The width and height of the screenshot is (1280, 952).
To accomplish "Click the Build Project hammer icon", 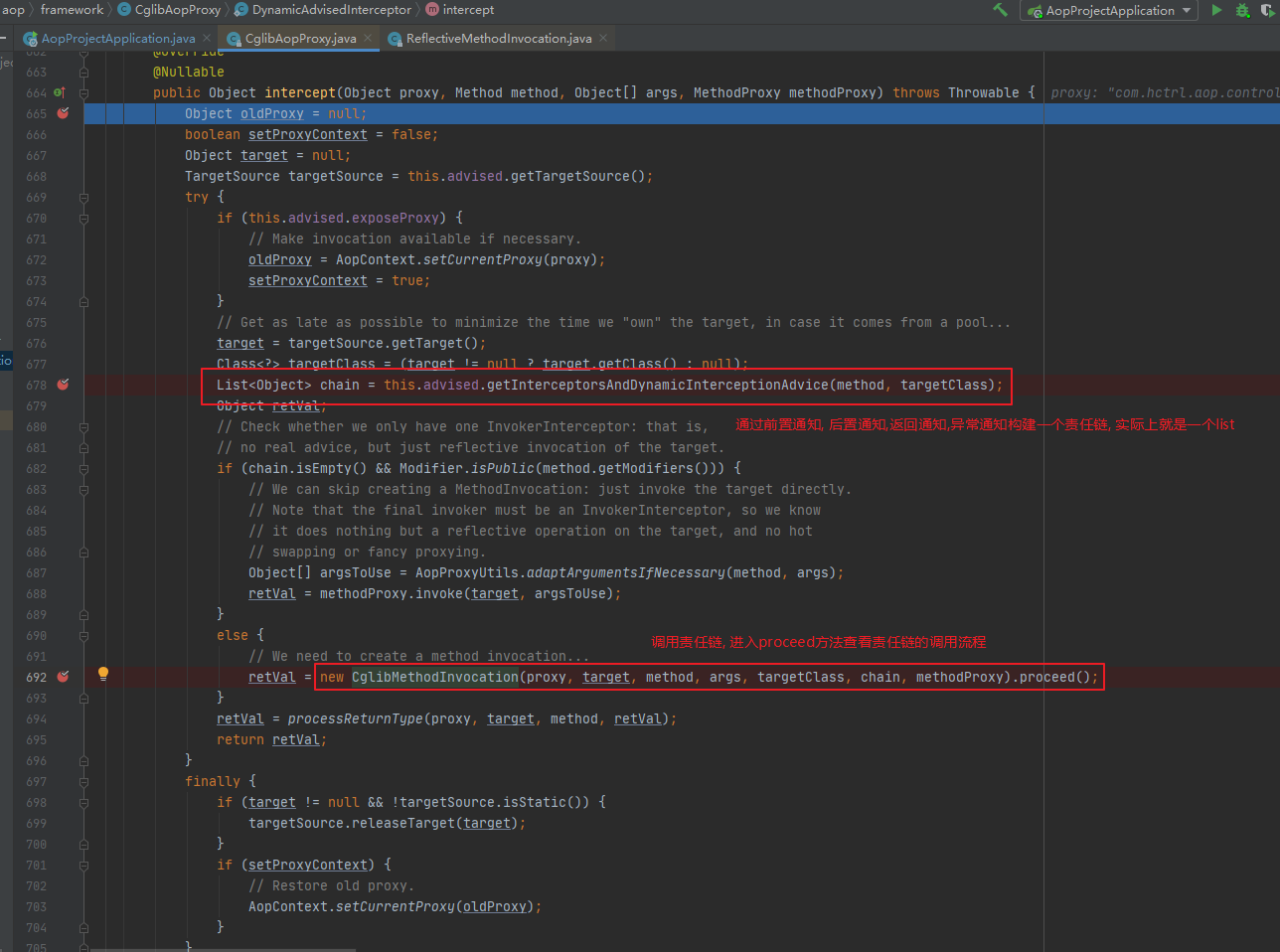I will coord(1000,10).
